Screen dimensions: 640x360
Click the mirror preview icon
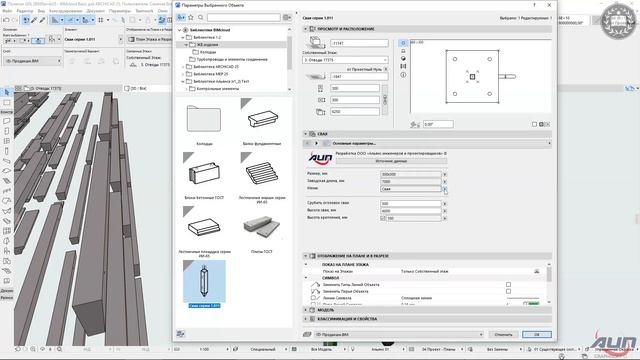click(403, 66)
